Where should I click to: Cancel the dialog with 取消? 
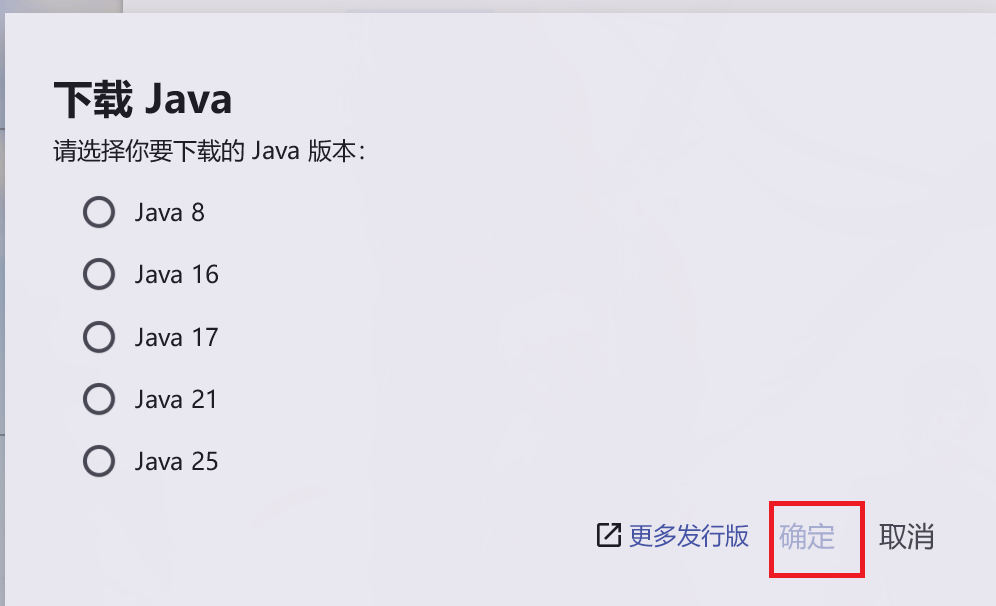906,537
